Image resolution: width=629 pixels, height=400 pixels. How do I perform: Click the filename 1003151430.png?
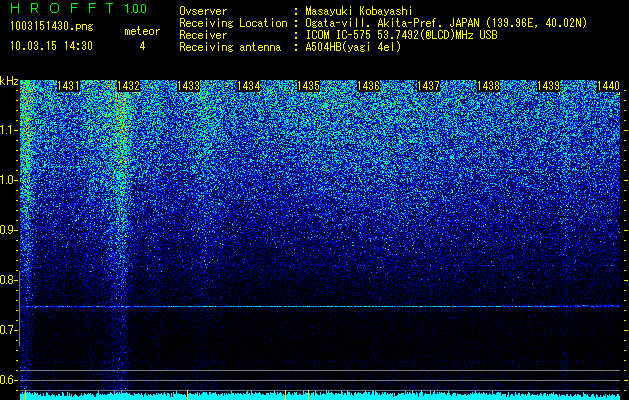52,27
